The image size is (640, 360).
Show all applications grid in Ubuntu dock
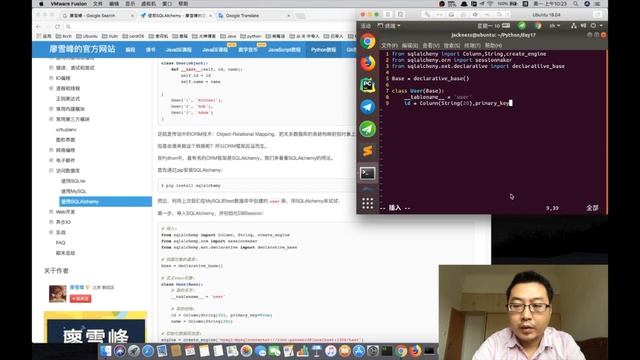pyautogui.click(x=367, y=203)
